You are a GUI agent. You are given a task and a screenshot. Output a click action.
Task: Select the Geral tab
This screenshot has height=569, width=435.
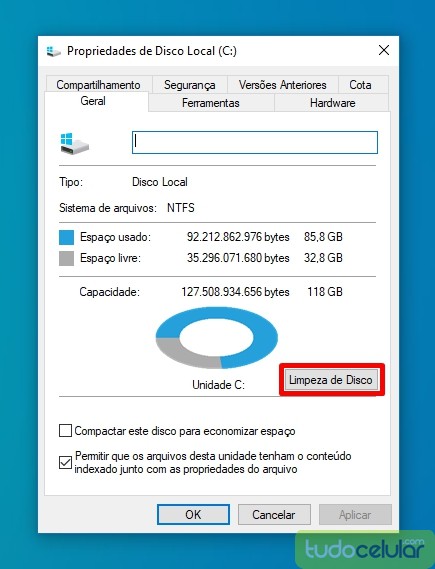(x=93, y=101)
